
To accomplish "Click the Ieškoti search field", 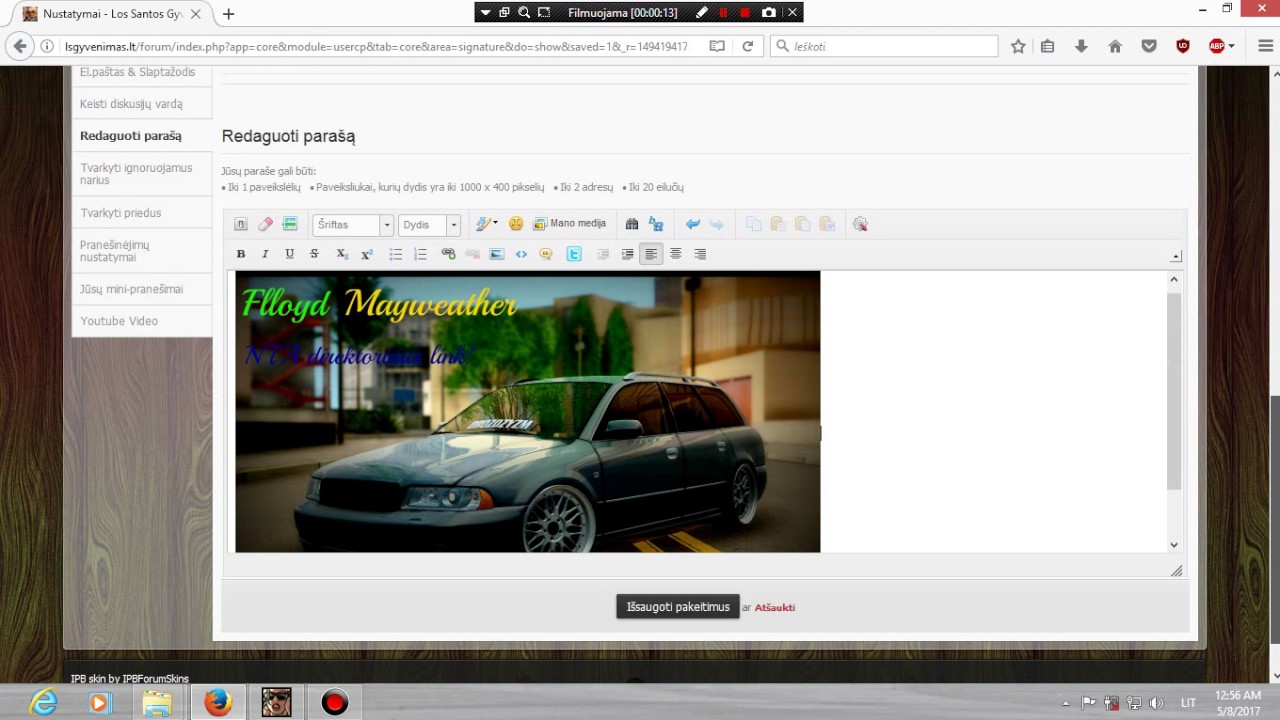I will click(x=884, y=46).
